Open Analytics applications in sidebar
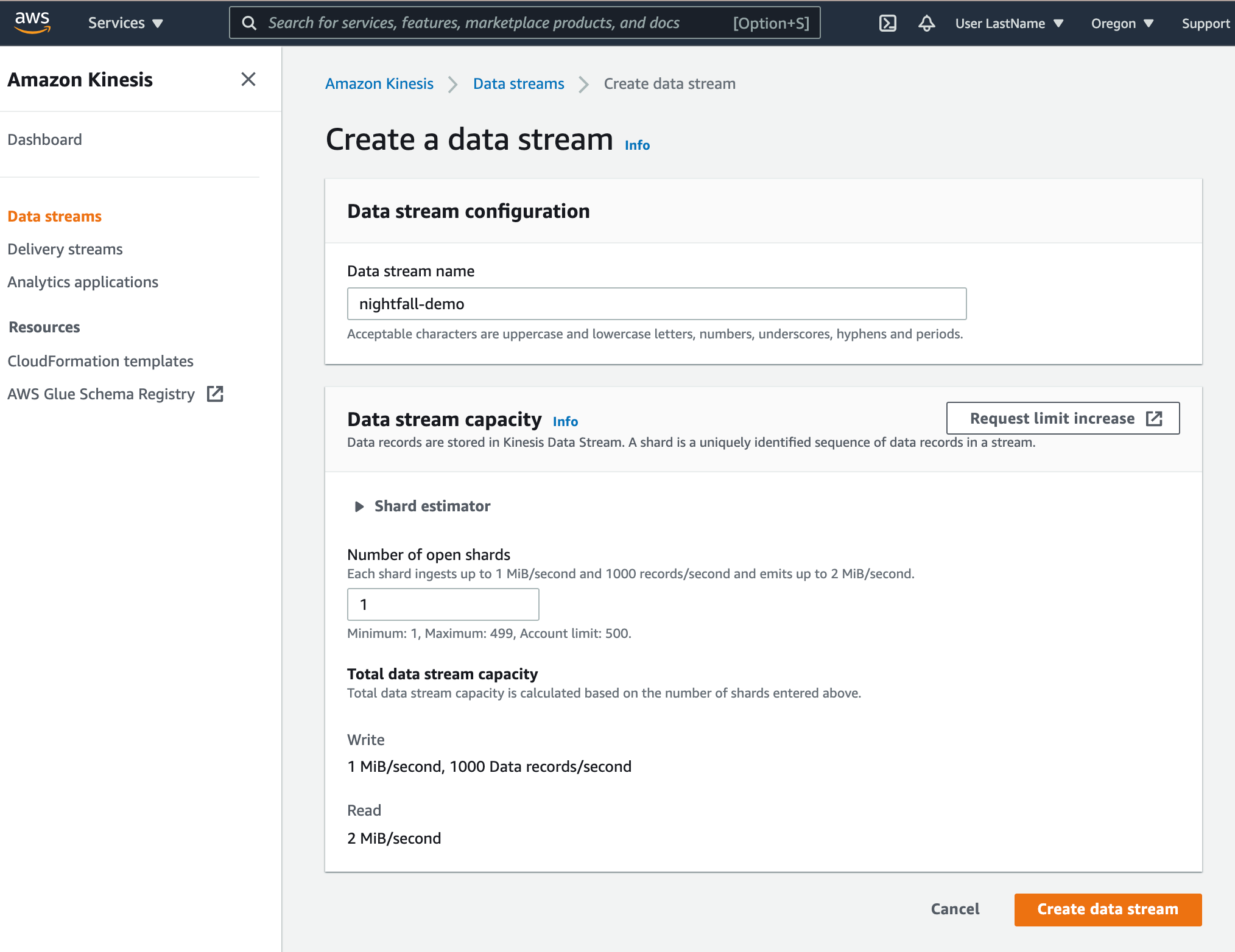 pyautogui.click(x=83, y=282)
